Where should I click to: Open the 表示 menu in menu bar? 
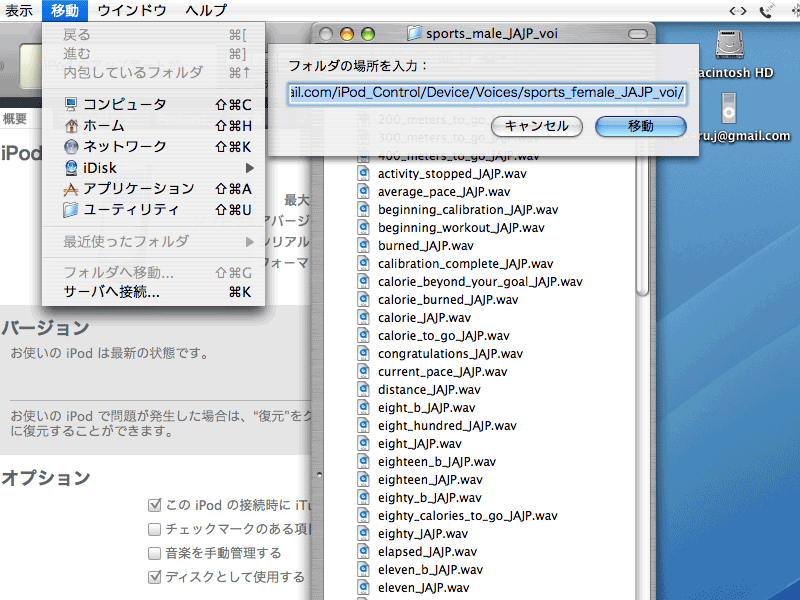pyautogui.click(x=19, y=10)
